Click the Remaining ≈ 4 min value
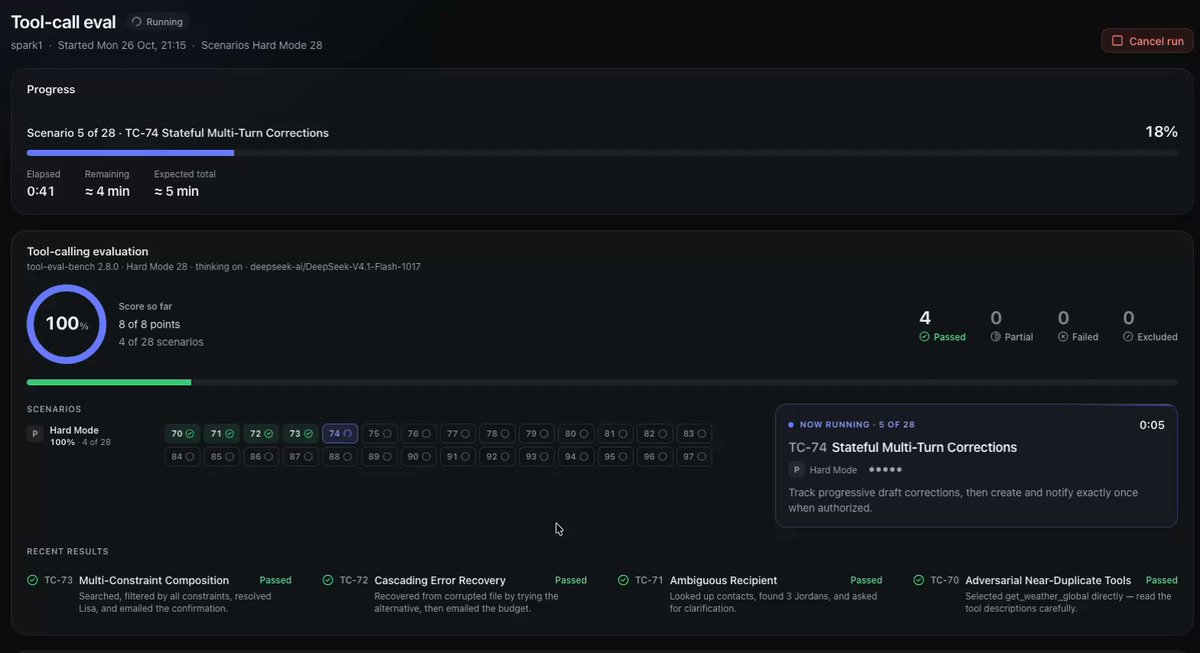The width and height of the screenshot is (1200, 653). click(106, 191)
